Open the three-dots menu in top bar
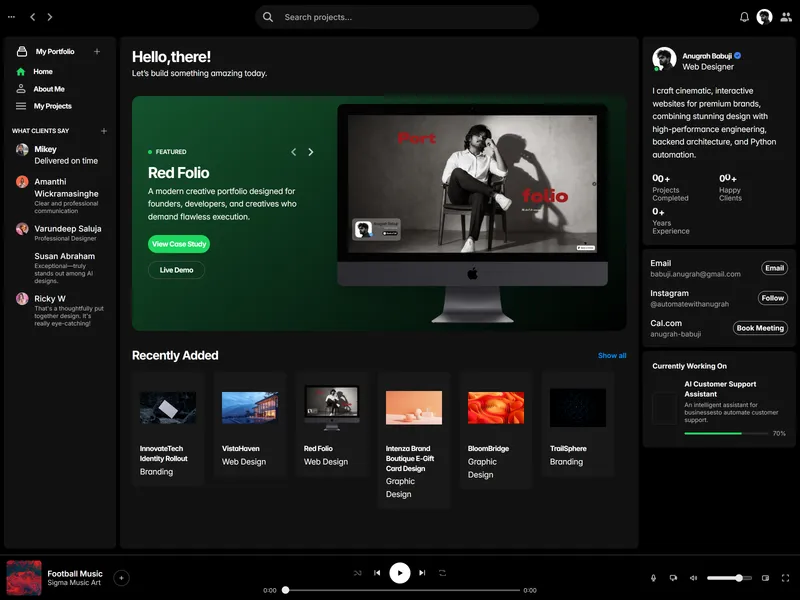 coord(11,17)
